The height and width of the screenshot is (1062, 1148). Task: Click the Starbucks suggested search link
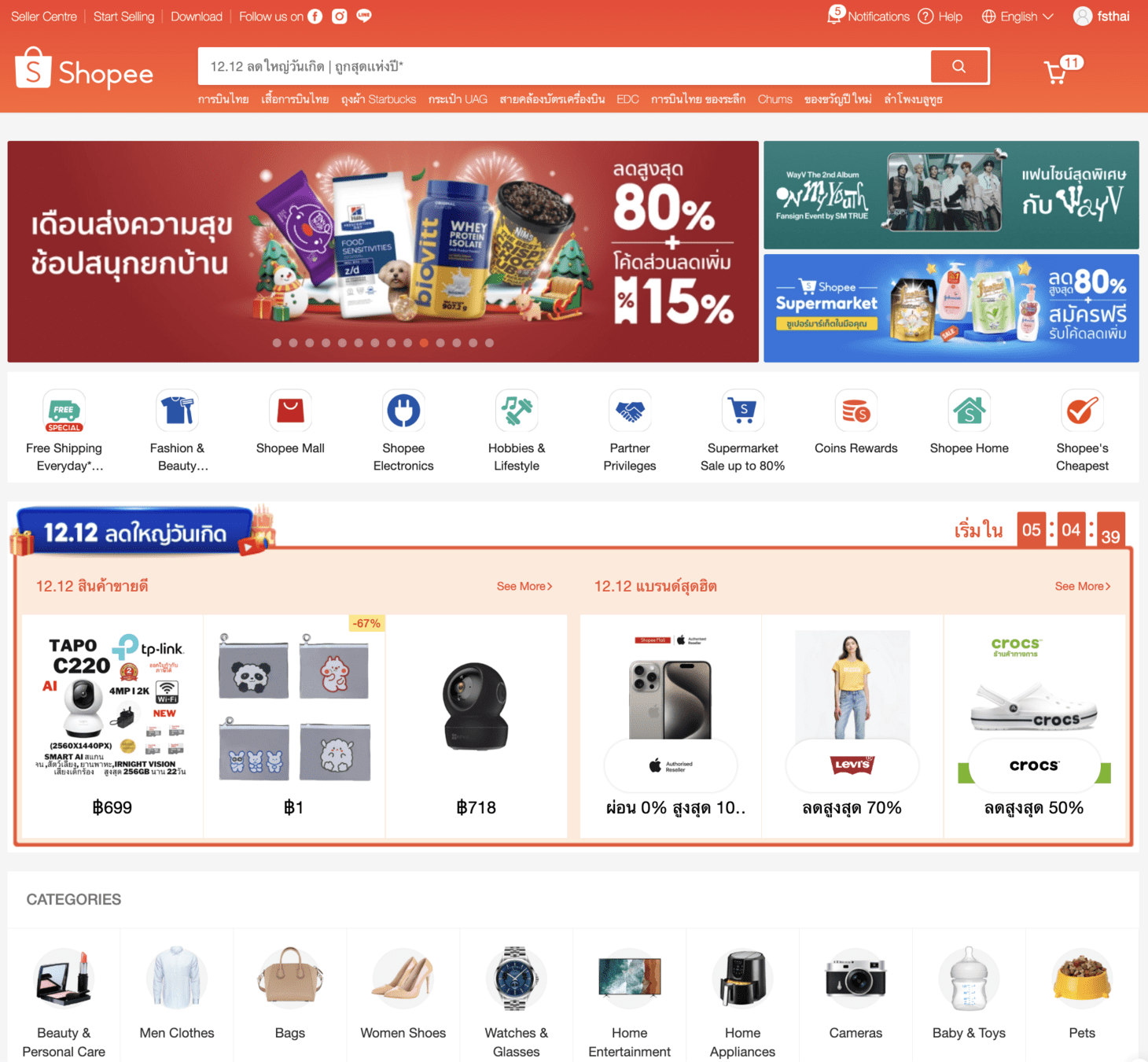(378, 99)
